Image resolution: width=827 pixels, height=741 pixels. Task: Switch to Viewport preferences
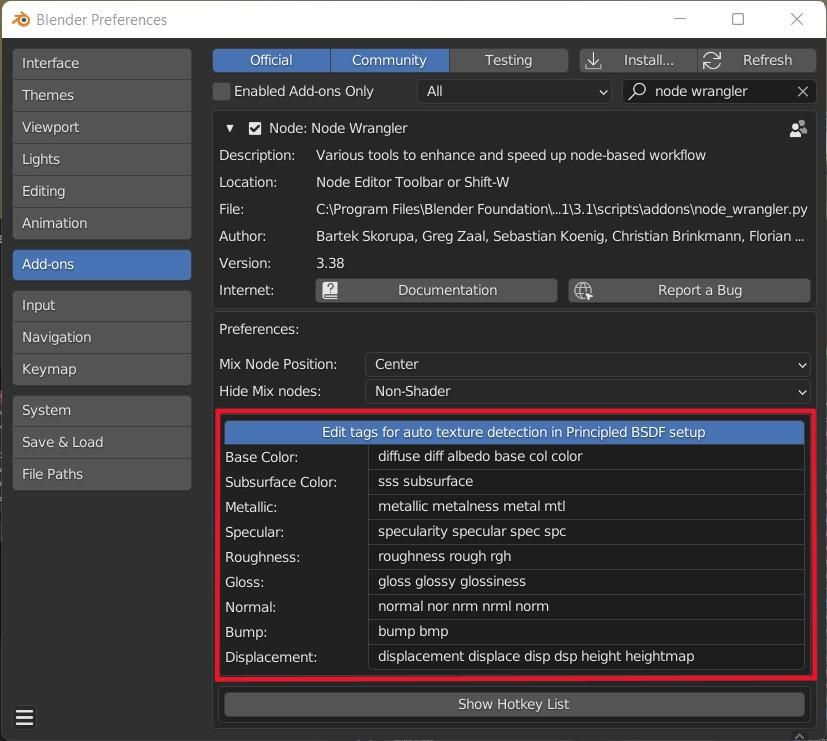pos(102,127)
